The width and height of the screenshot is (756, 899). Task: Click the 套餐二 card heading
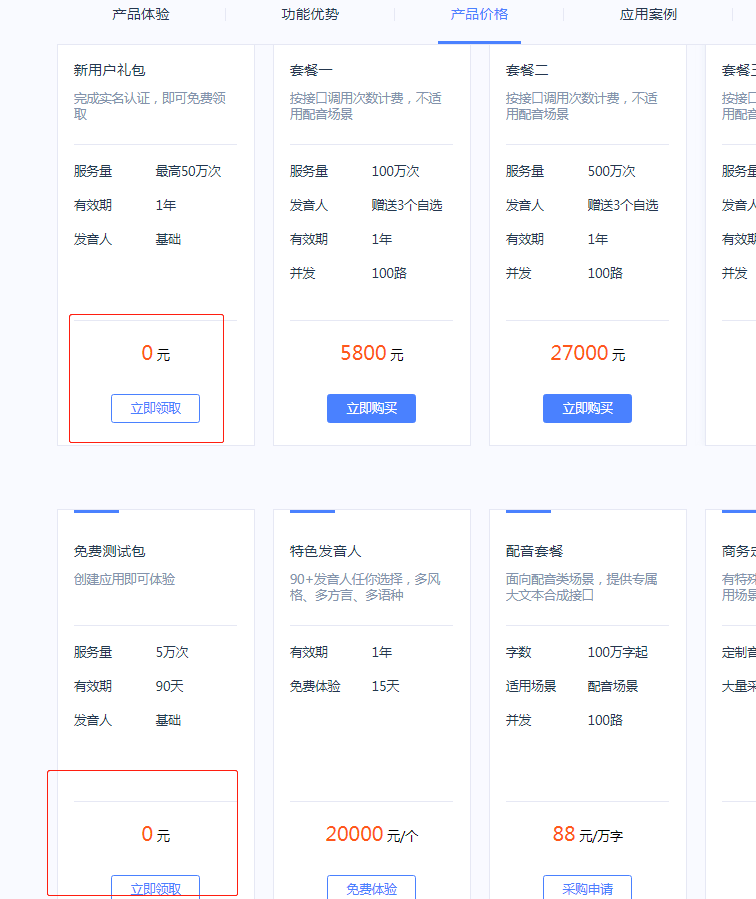pos(527,70)
